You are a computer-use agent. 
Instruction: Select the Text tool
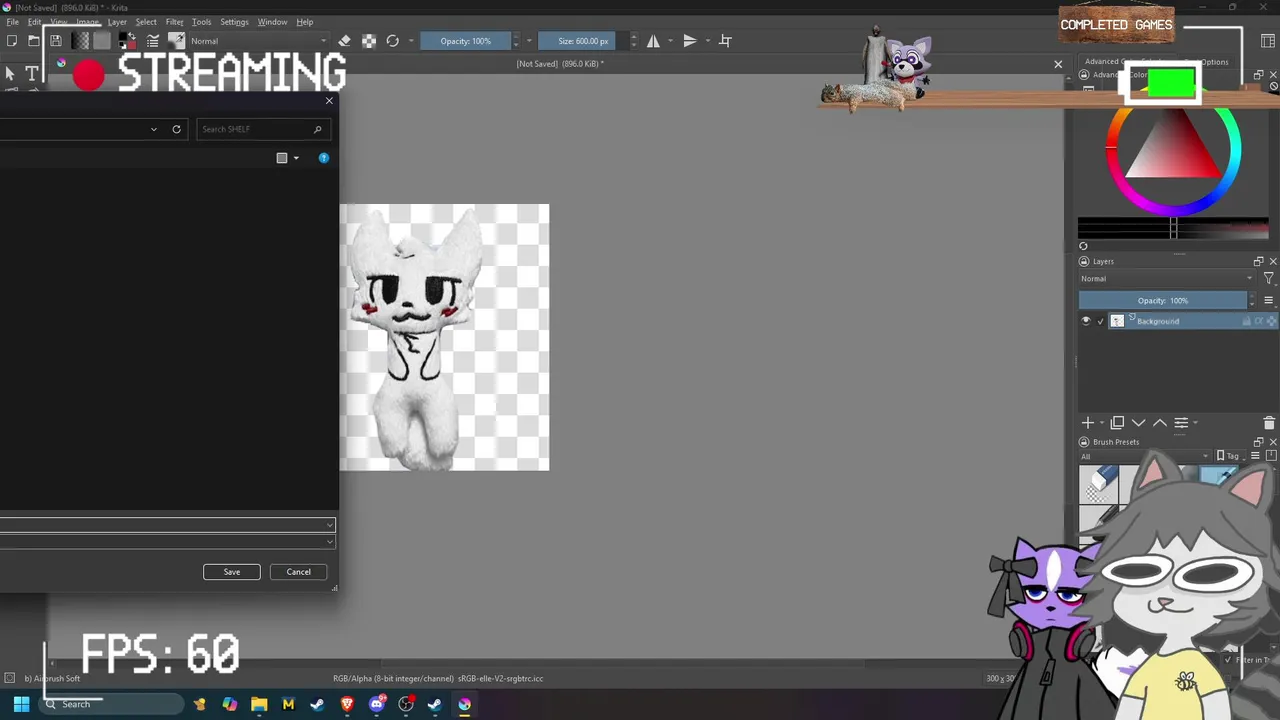tap(32, 73)
